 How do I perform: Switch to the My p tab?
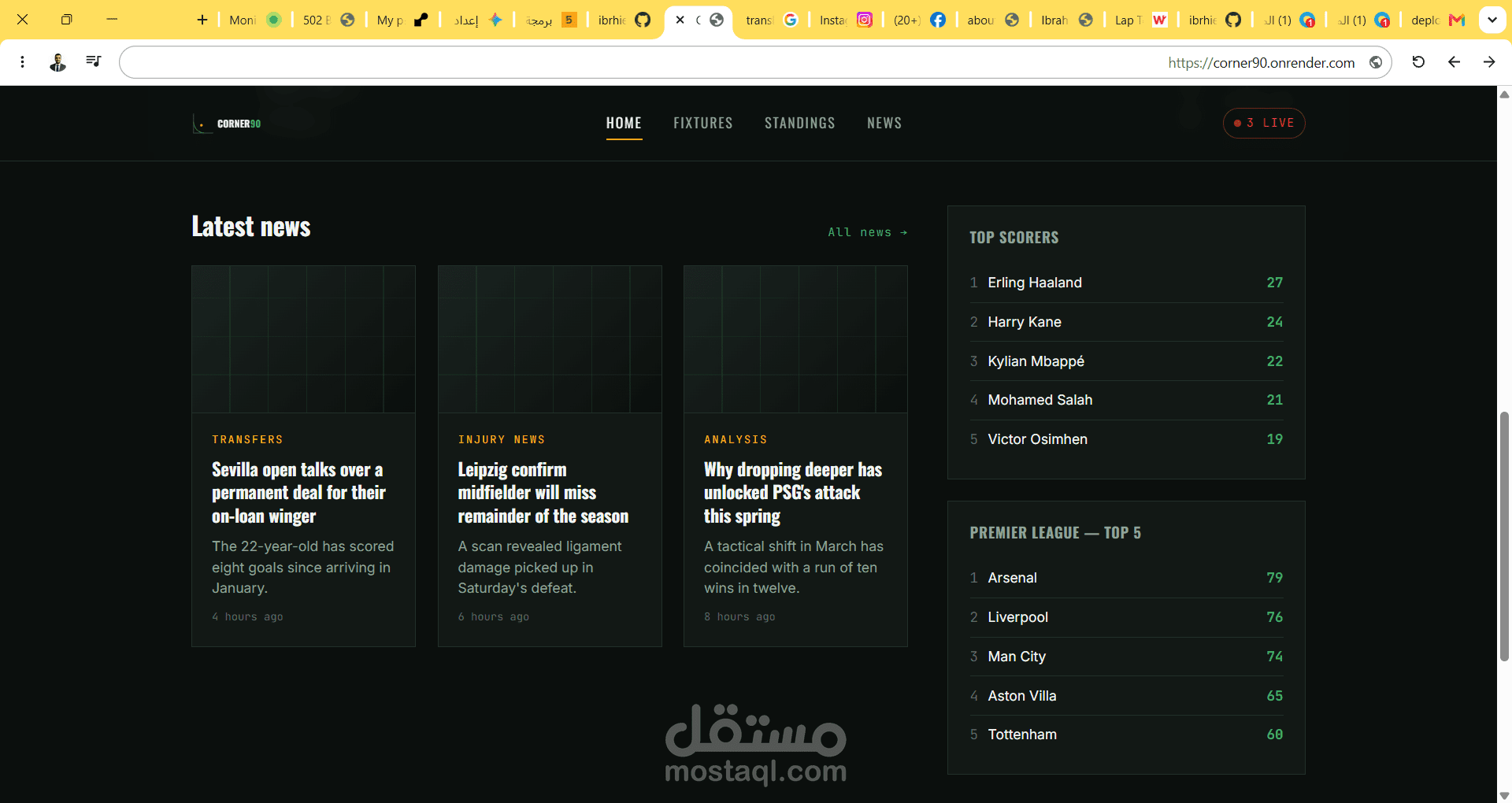pos(402,20)
